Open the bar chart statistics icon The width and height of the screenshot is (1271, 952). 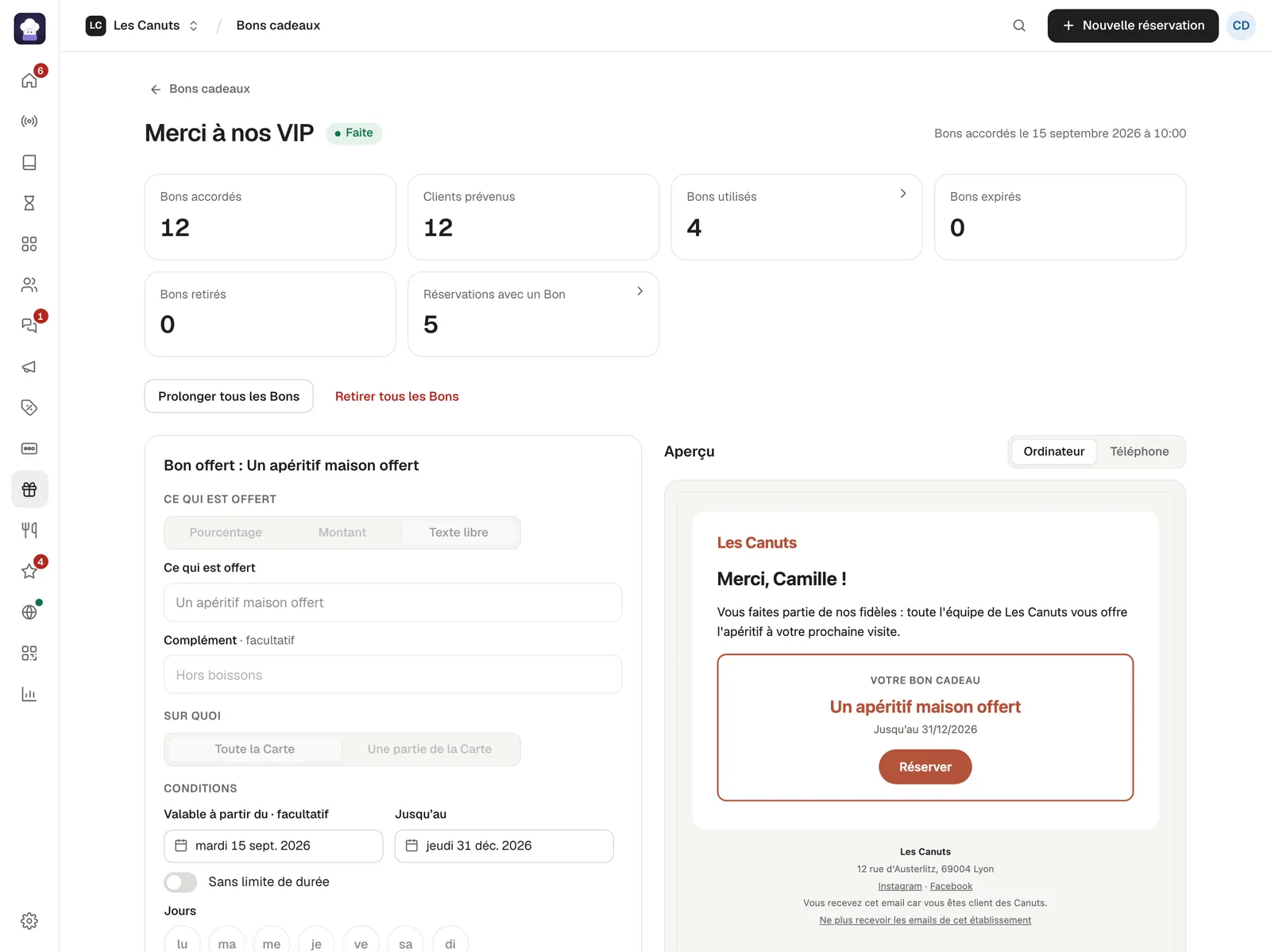(29, 694)
